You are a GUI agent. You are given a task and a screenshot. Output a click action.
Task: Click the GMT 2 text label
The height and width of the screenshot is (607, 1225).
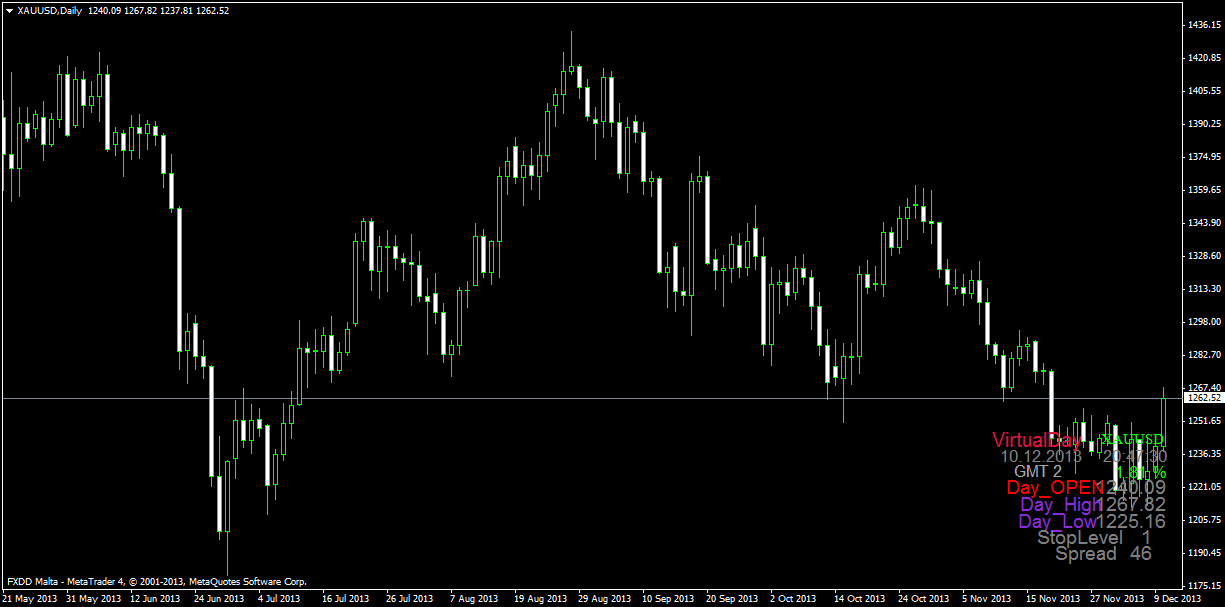1038,472
